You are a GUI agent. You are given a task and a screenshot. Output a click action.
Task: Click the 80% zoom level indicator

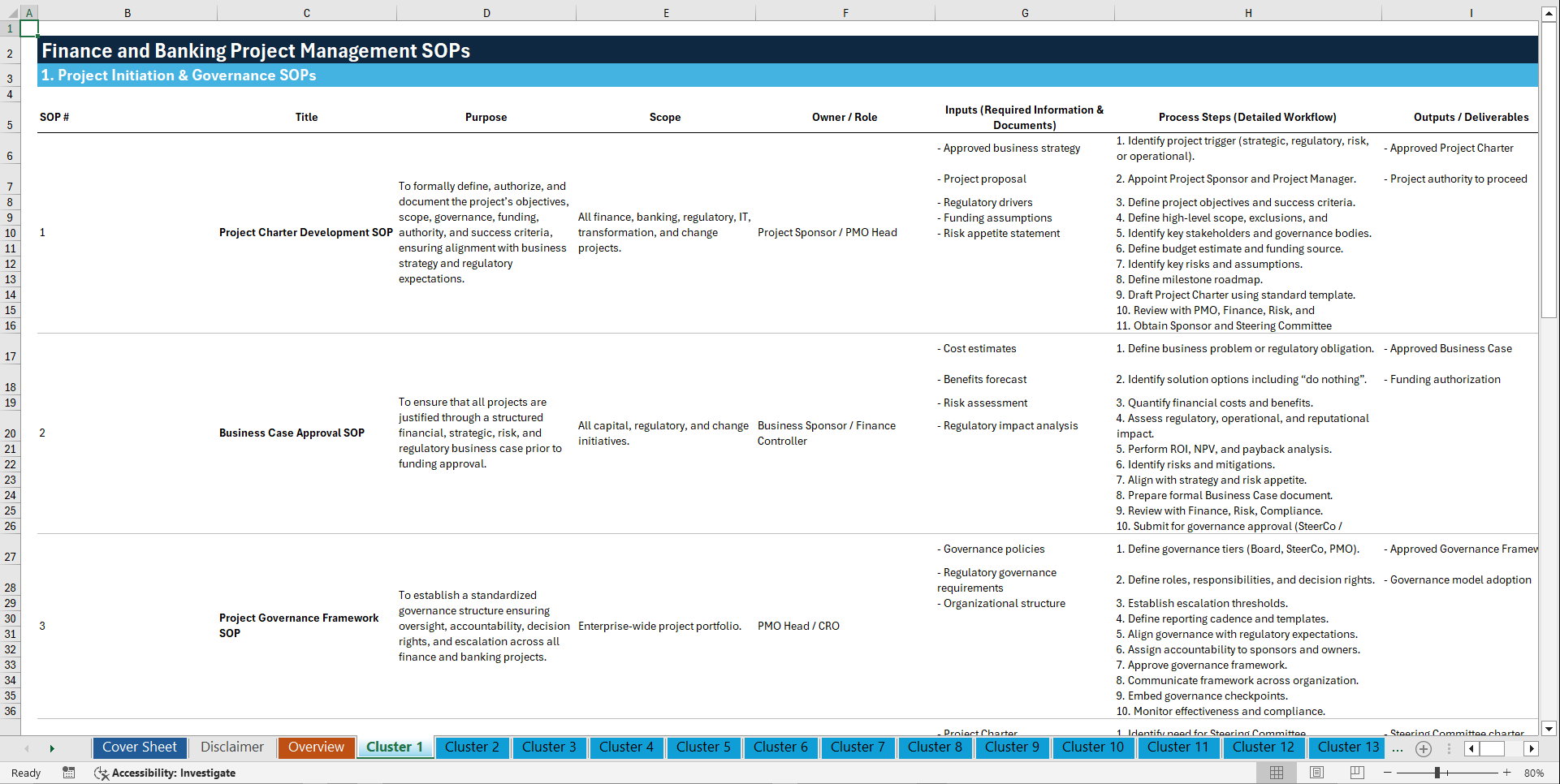1535,772
